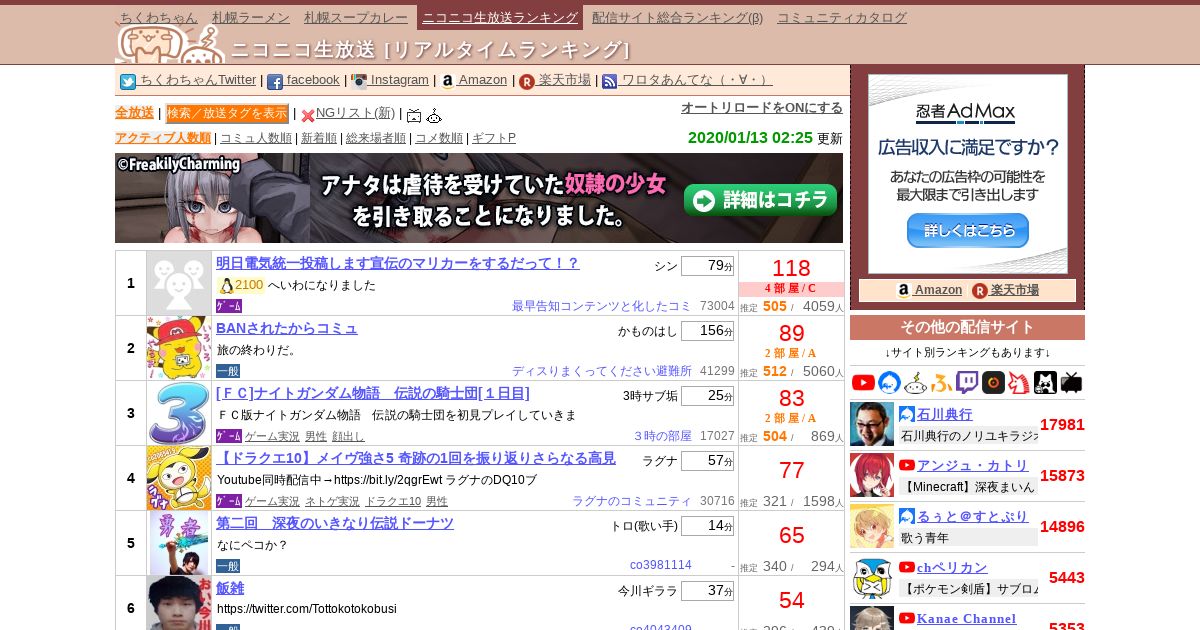Select the YouTube site icon in sidebar
The image size is (1200, 630).
pos(863,382)
